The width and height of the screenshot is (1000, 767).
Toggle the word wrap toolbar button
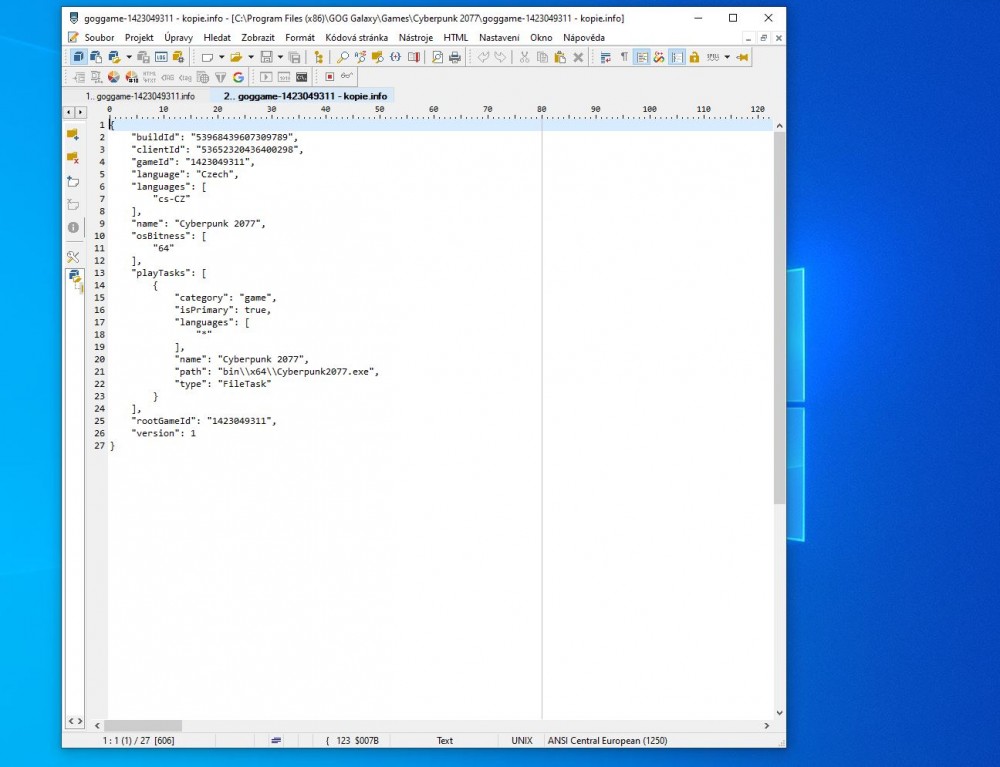point(606,57)
